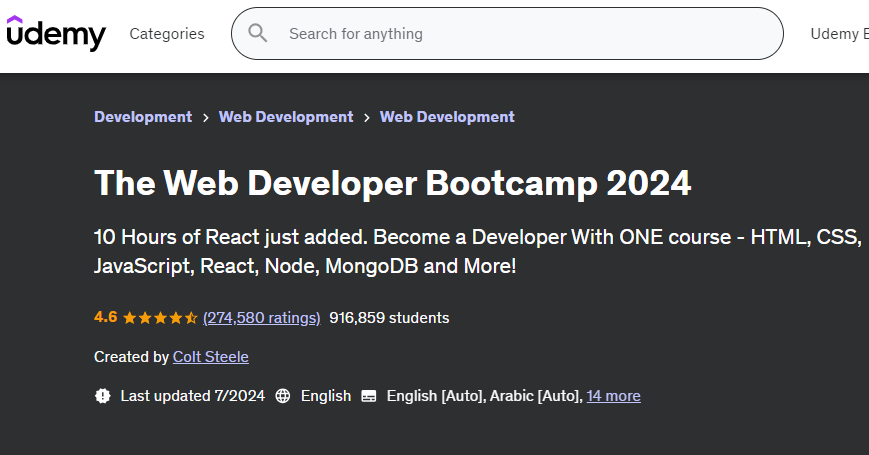The image size is (869, 455).
Task: Click the chevron right after Development
Action: (x=206, y=117)
